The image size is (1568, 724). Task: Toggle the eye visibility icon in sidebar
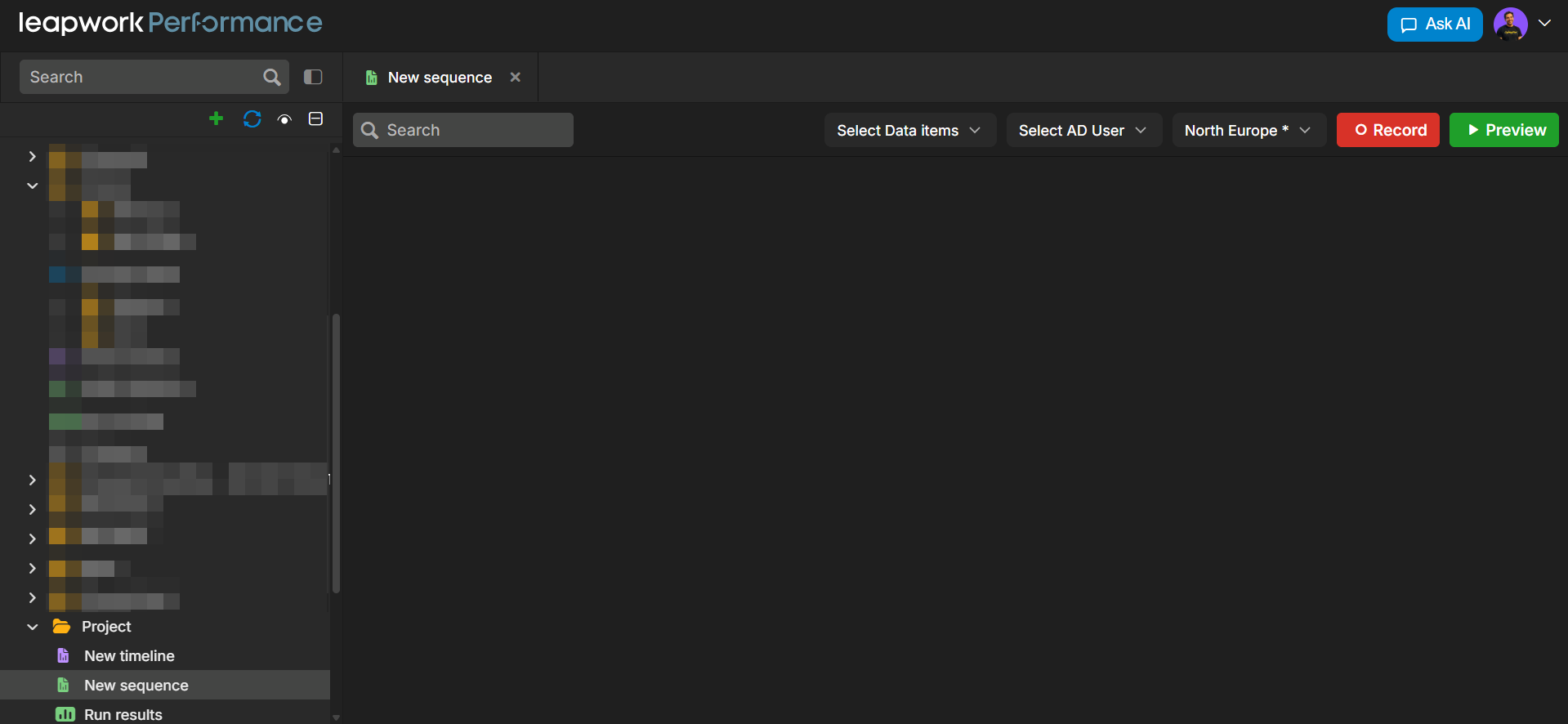284,119
